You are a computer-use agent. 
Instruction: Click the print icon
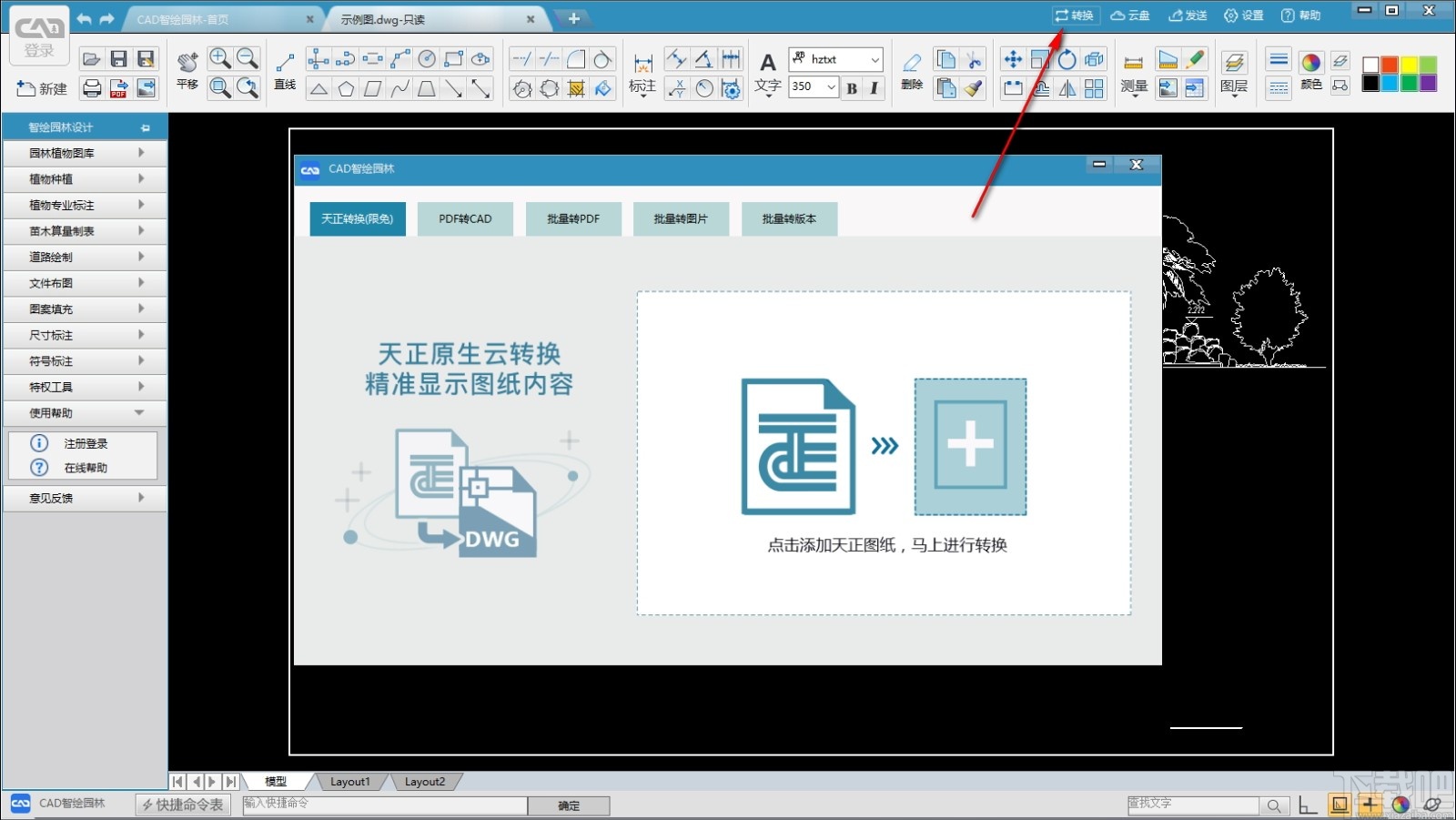(x=91, y=87)
